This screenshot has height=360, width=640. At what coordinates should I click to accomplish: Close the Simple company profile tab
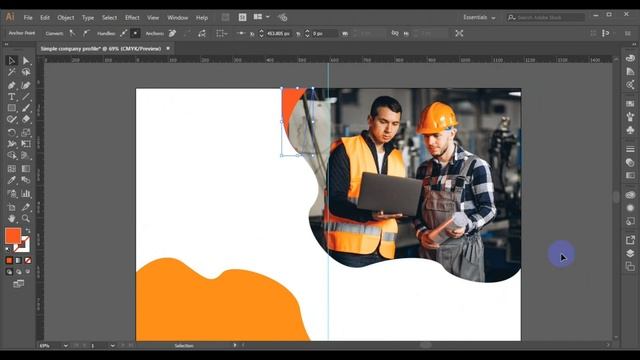click(168, 48)
